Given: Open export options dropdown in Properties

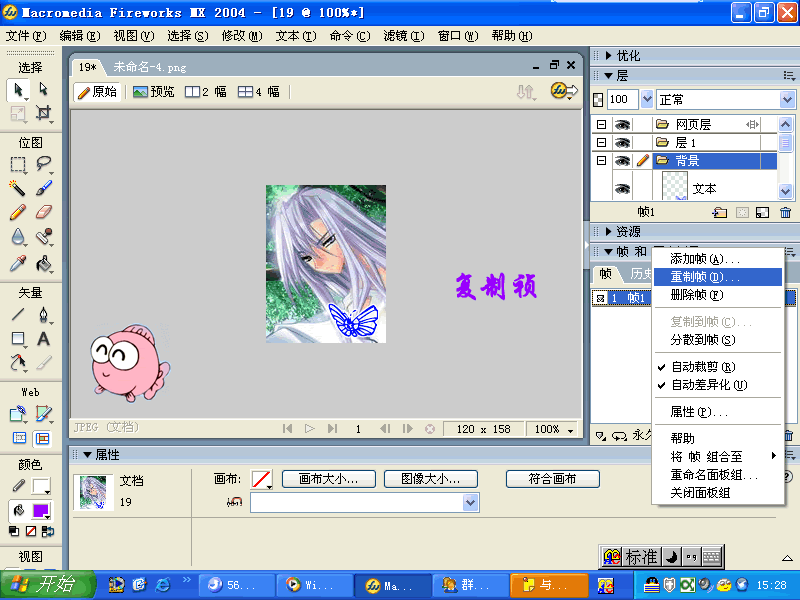Looking at the screenshot, I should tap(470, 503).
